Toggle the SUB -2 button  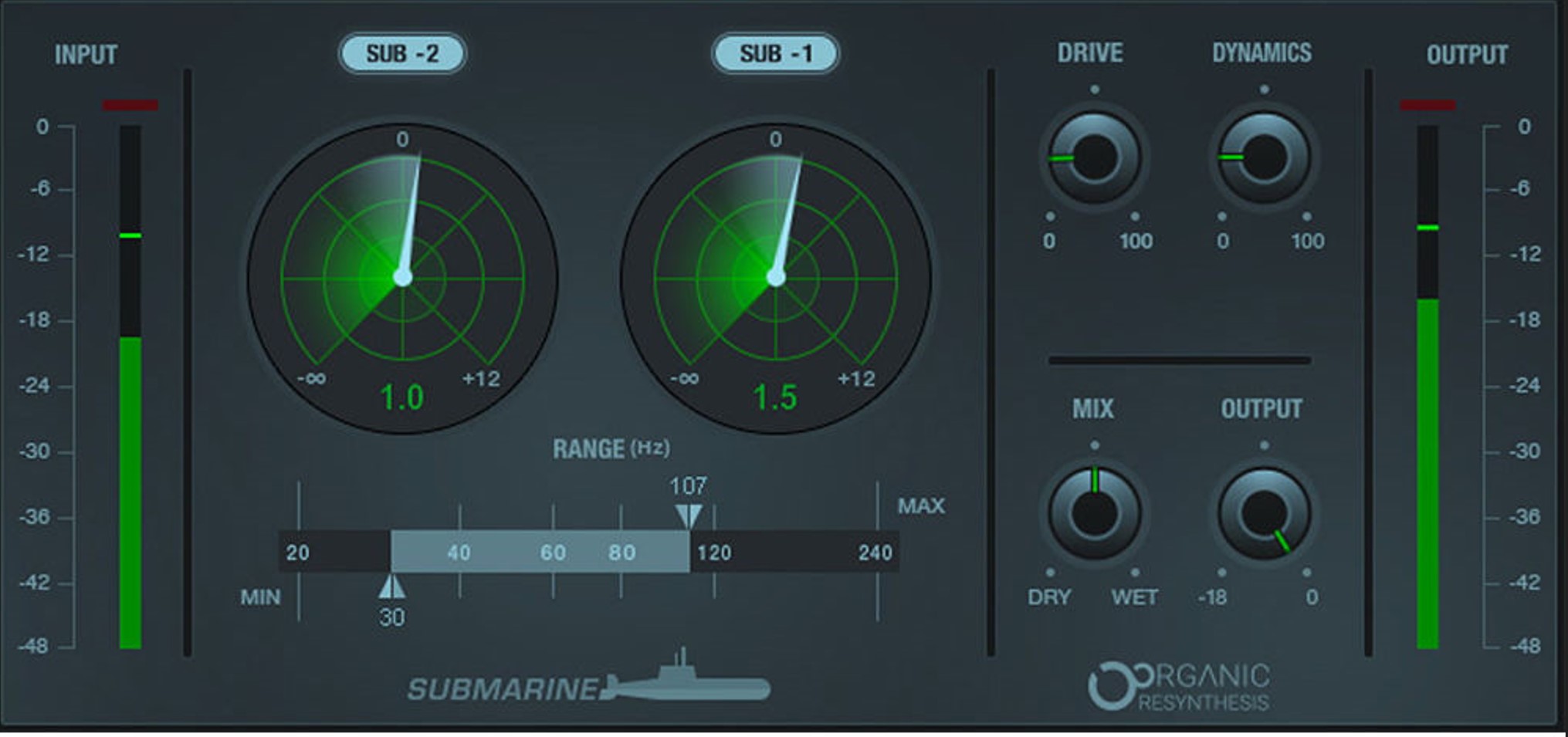[x=402, y=54]
